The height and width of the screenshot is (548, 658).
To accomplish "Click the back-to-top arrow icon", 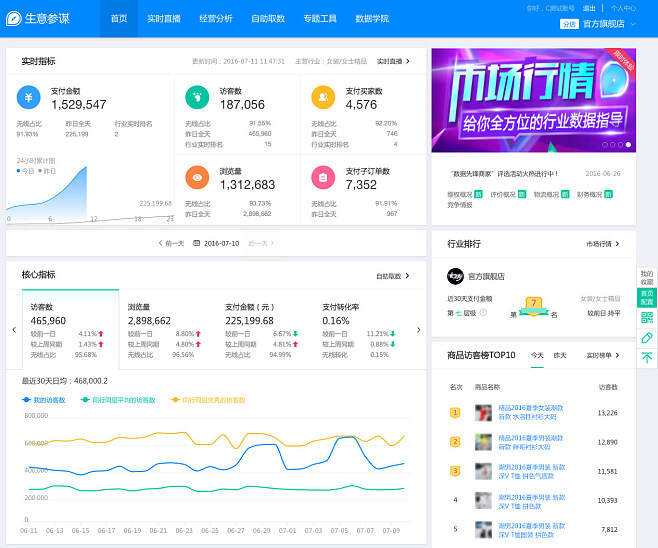I will (x=646, y=358).
